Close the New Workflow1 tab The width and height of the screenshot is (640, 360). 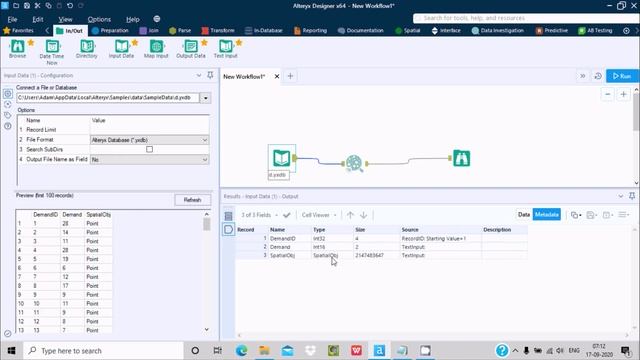coord(277,76)
